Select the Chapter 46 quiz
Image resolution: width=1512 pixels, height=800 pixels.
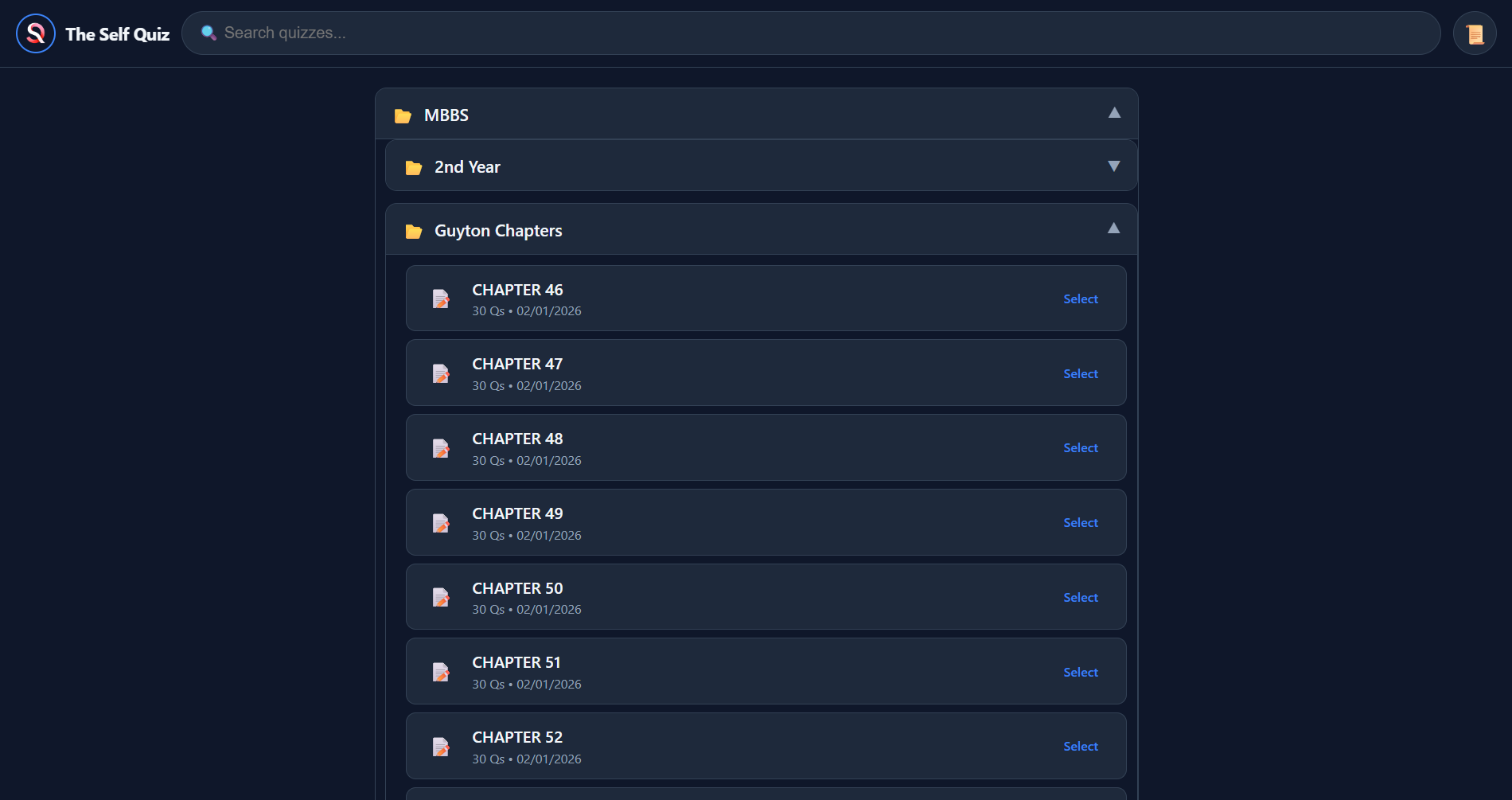1080,299
